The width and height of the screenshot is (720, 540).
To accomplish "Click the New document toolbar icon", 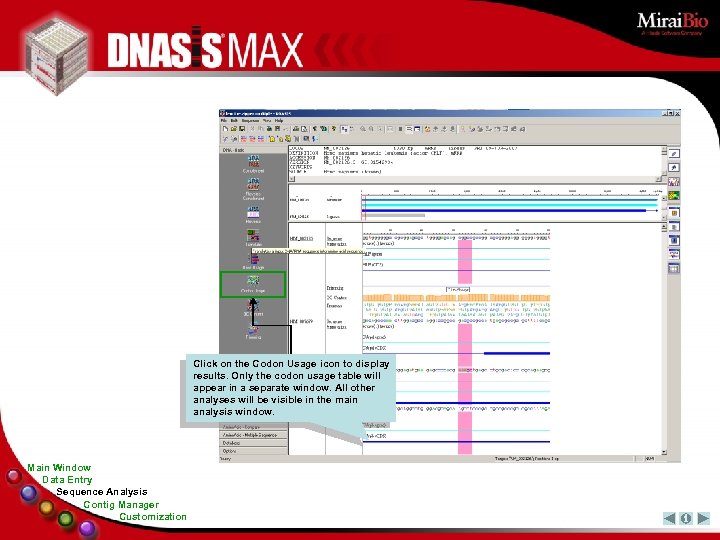I will tap(225, 129).
